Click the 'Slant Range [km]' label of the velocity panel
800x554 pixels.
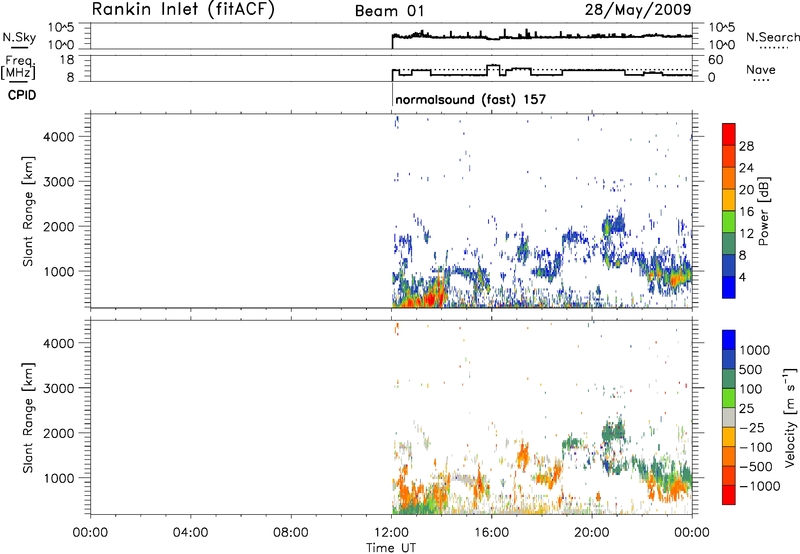point(28,417)
